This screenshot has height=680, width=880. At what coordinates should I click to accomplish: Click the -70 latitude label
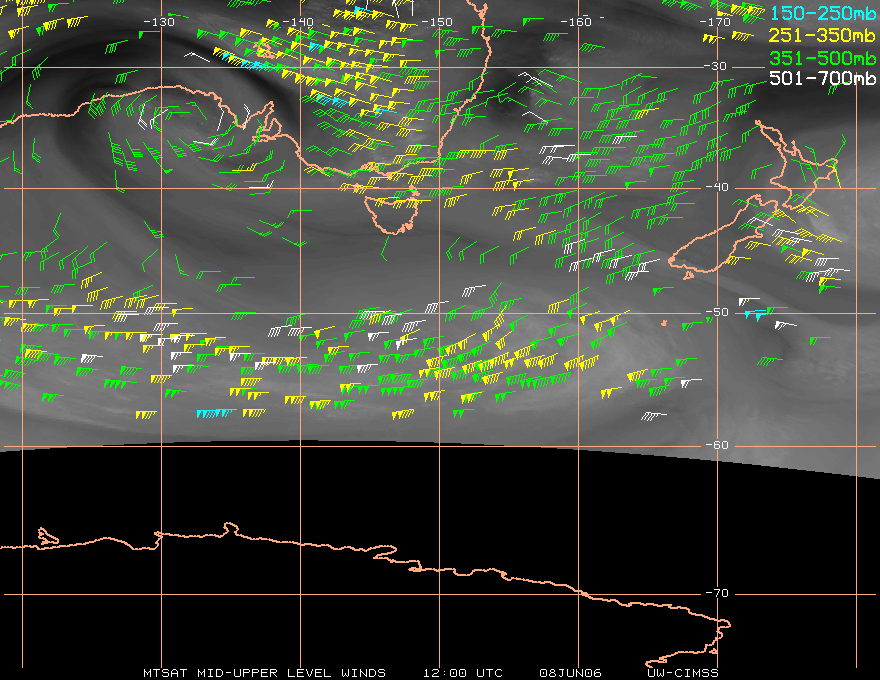click(x=717, y=593)
